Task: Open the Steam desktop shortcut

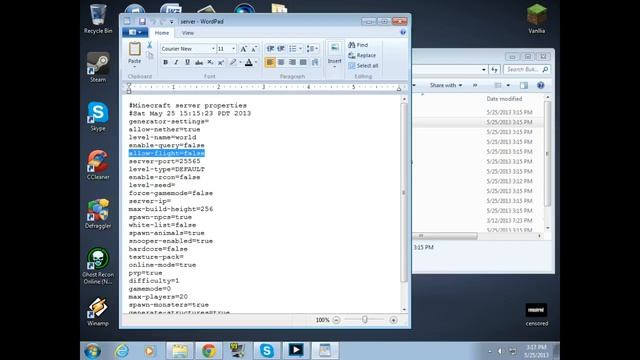Action: tap(98, 67)
